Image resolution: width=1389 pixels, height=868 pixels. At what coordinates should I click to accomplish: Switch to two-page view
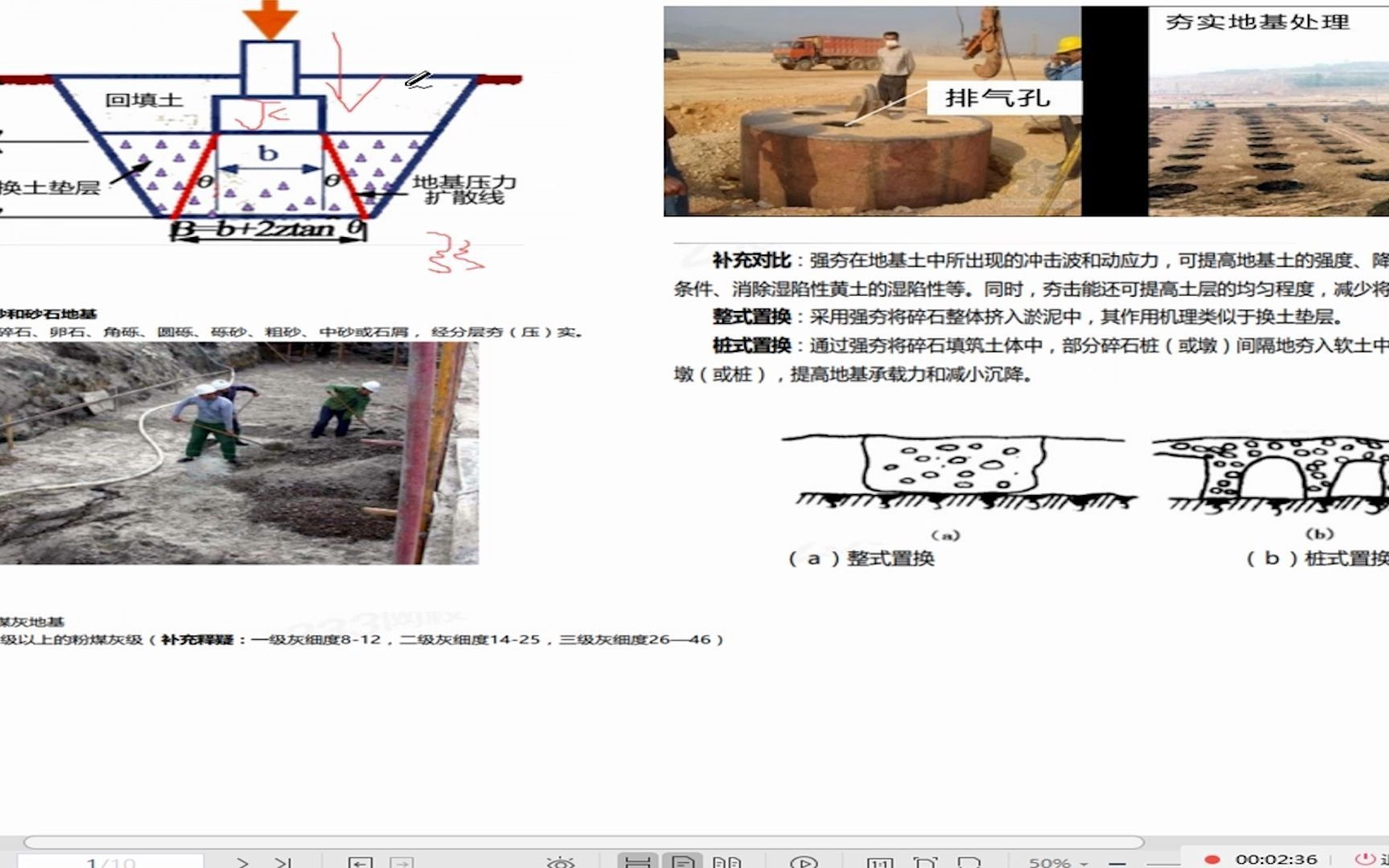(727, 862)
